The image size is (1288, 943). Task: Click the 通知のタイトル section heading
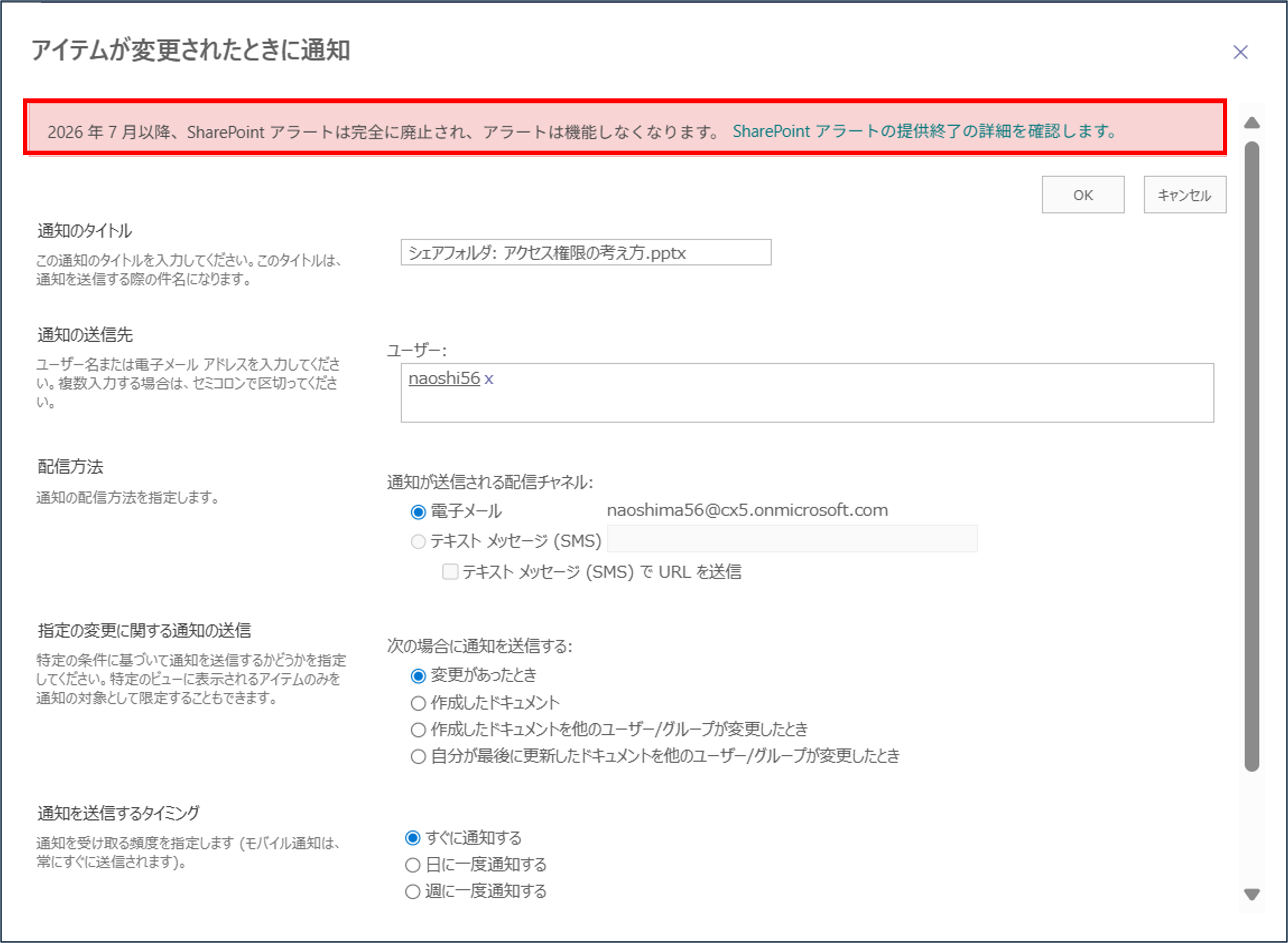click(84, 231)
